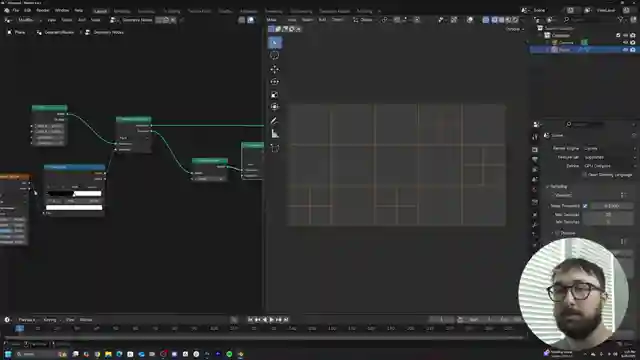Click the Geometry Nodes datablock name field
This screenshot has height=360, width=640.
[x=138, y=20]
